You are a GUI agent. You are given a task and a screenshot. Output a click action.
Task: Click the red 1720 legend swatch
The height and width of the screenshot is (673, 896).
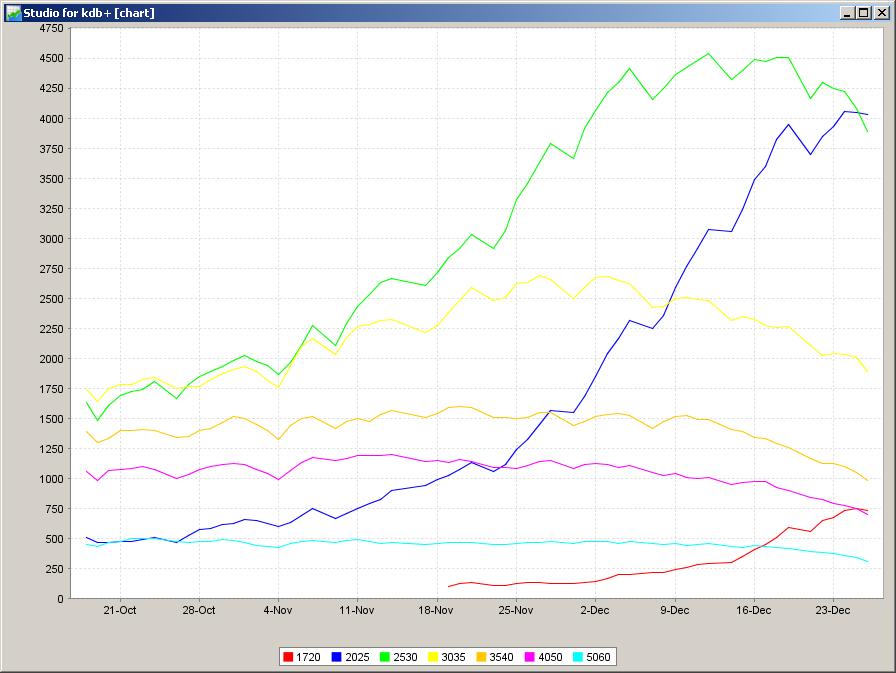(288, 657)
